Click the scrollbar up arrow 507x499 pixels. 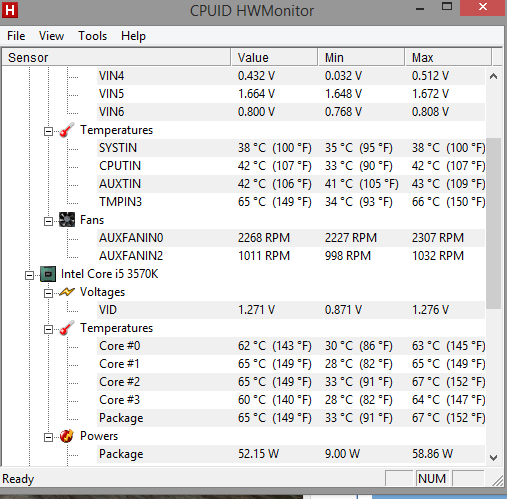pos(494,76)
